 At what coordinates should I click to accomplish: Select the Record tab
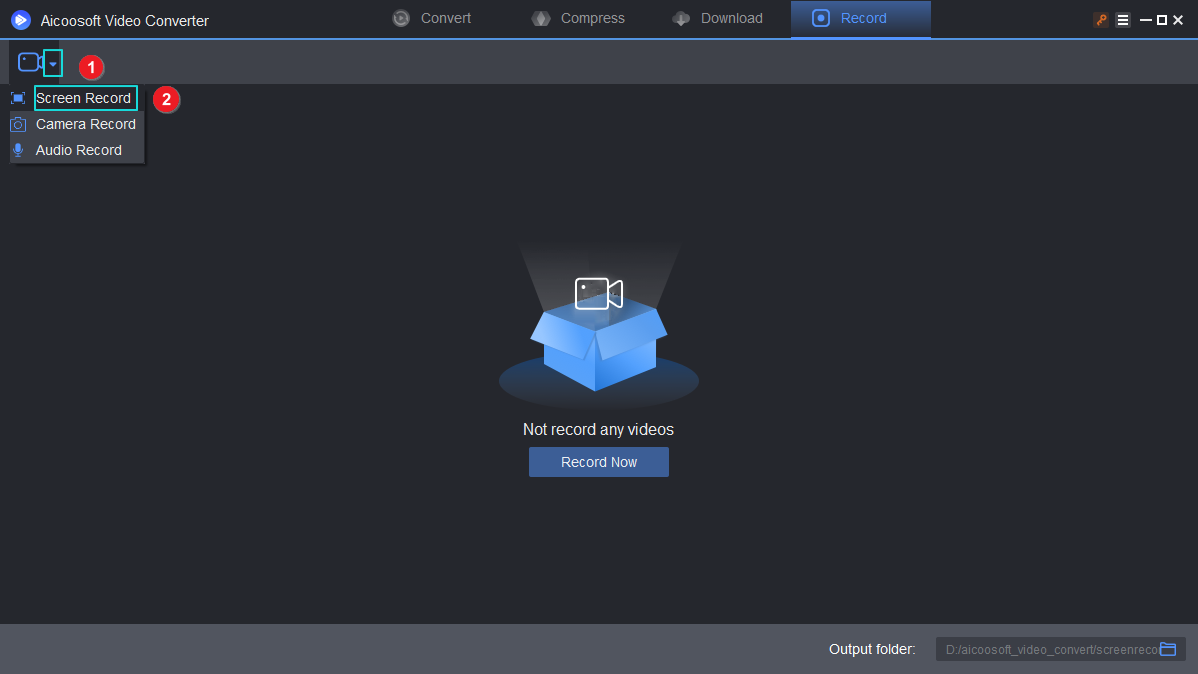(x=861, y=18)
